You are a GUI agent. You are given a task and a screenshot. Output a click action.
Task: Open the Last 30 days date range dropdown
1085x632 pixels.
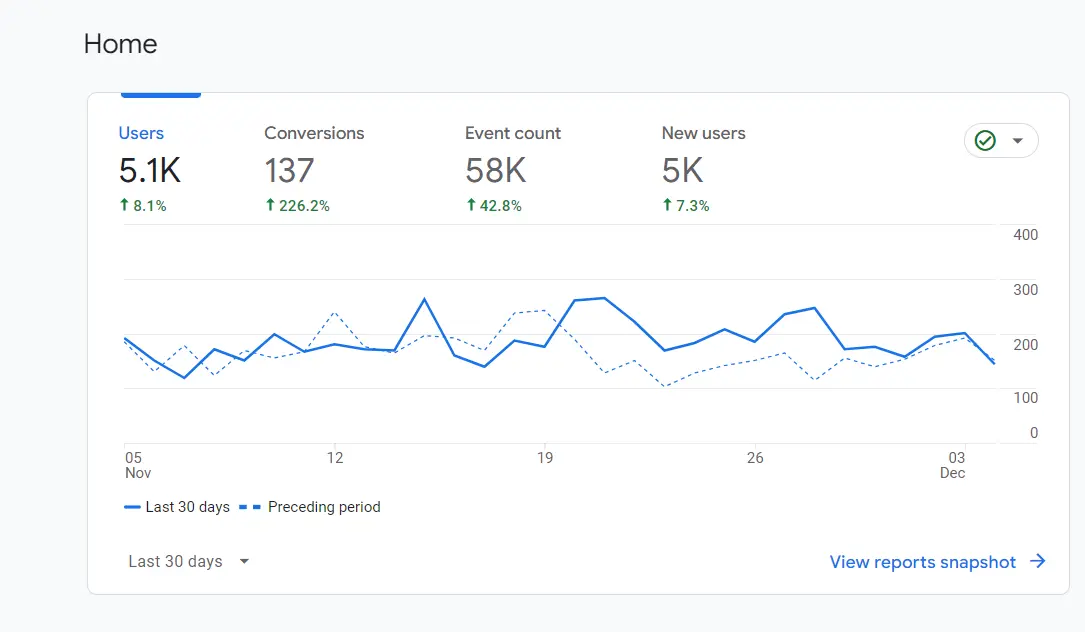pyautogui.click(x=174, y=561)
